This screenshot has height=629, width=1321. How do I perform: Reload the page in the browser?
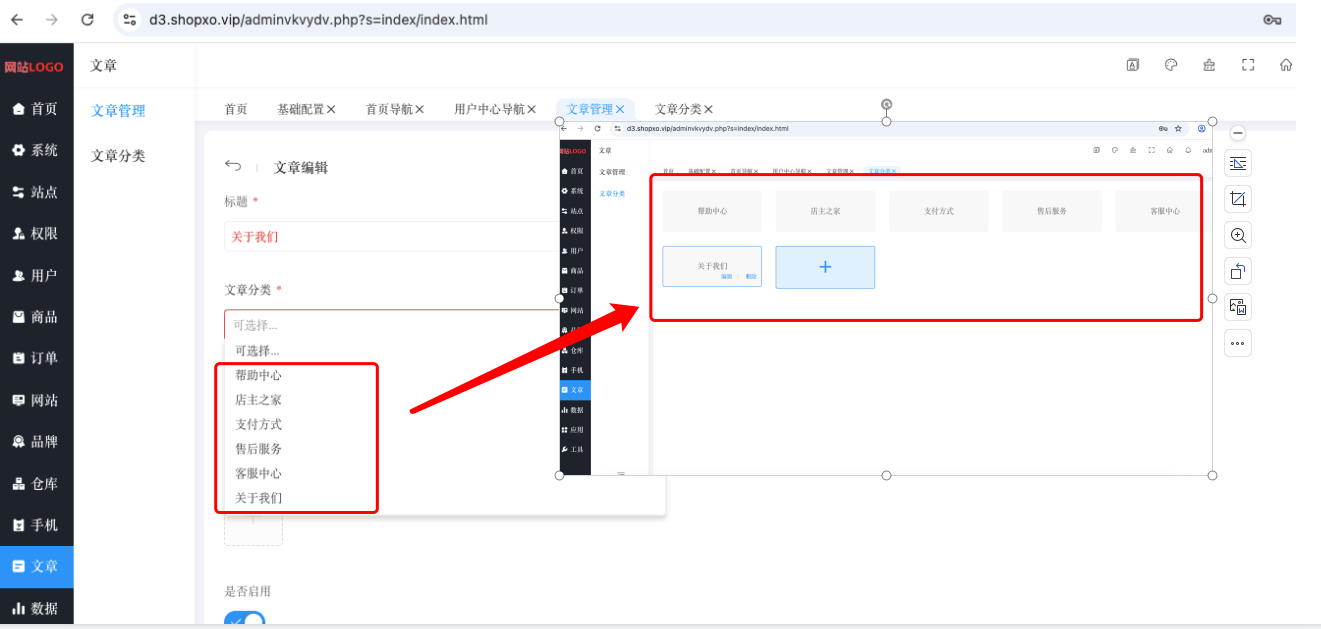point(87,19)
